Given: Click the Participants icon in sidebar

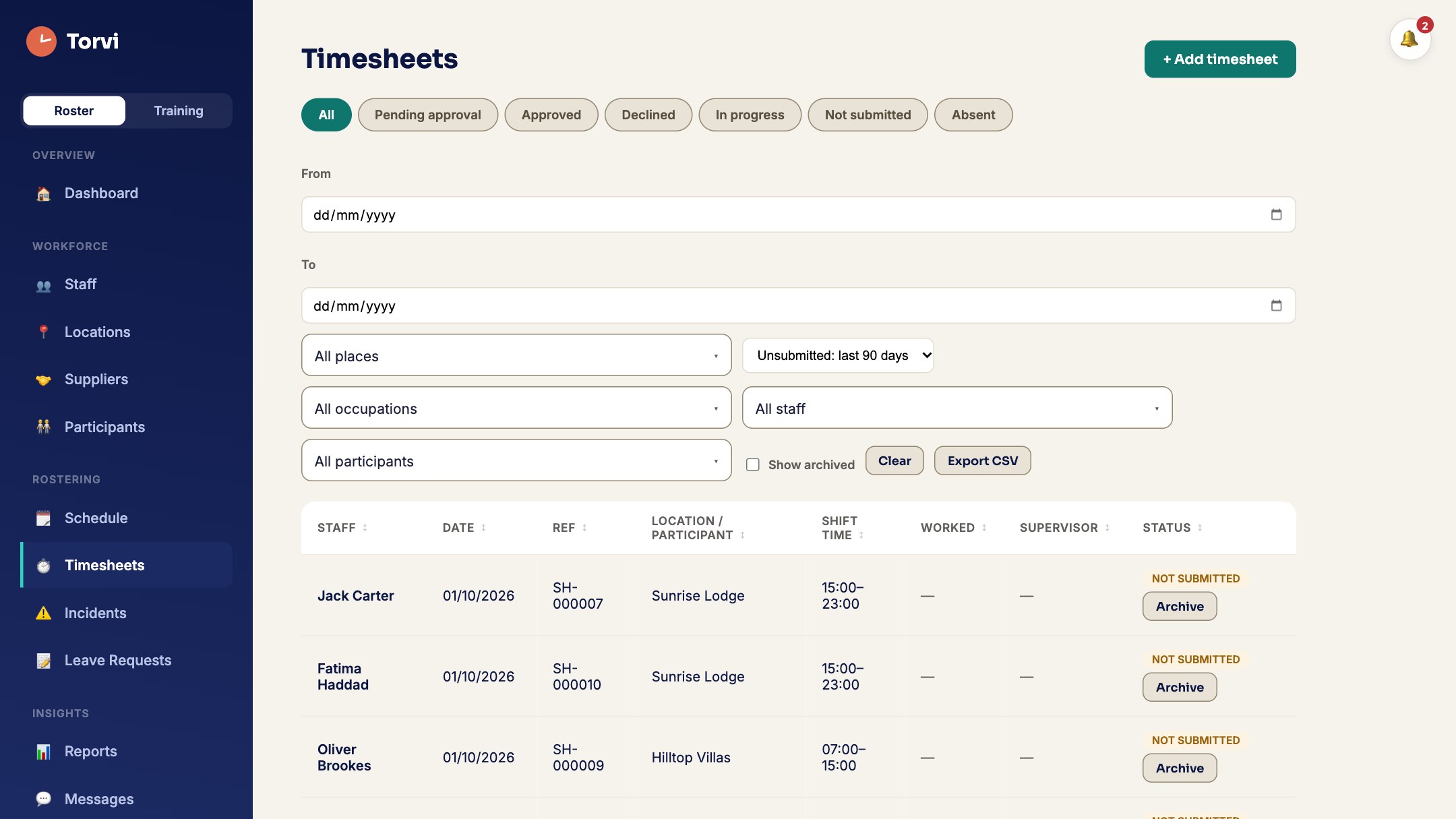Looking at the screenshot, I should [x=43, y=427].
